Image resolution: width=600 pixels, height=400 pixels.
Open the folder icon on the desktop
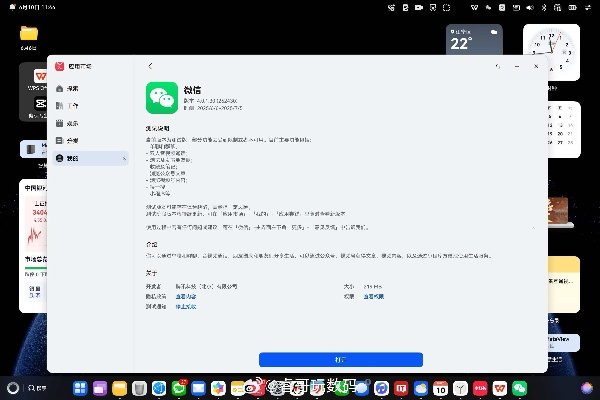tap(28, 34)
